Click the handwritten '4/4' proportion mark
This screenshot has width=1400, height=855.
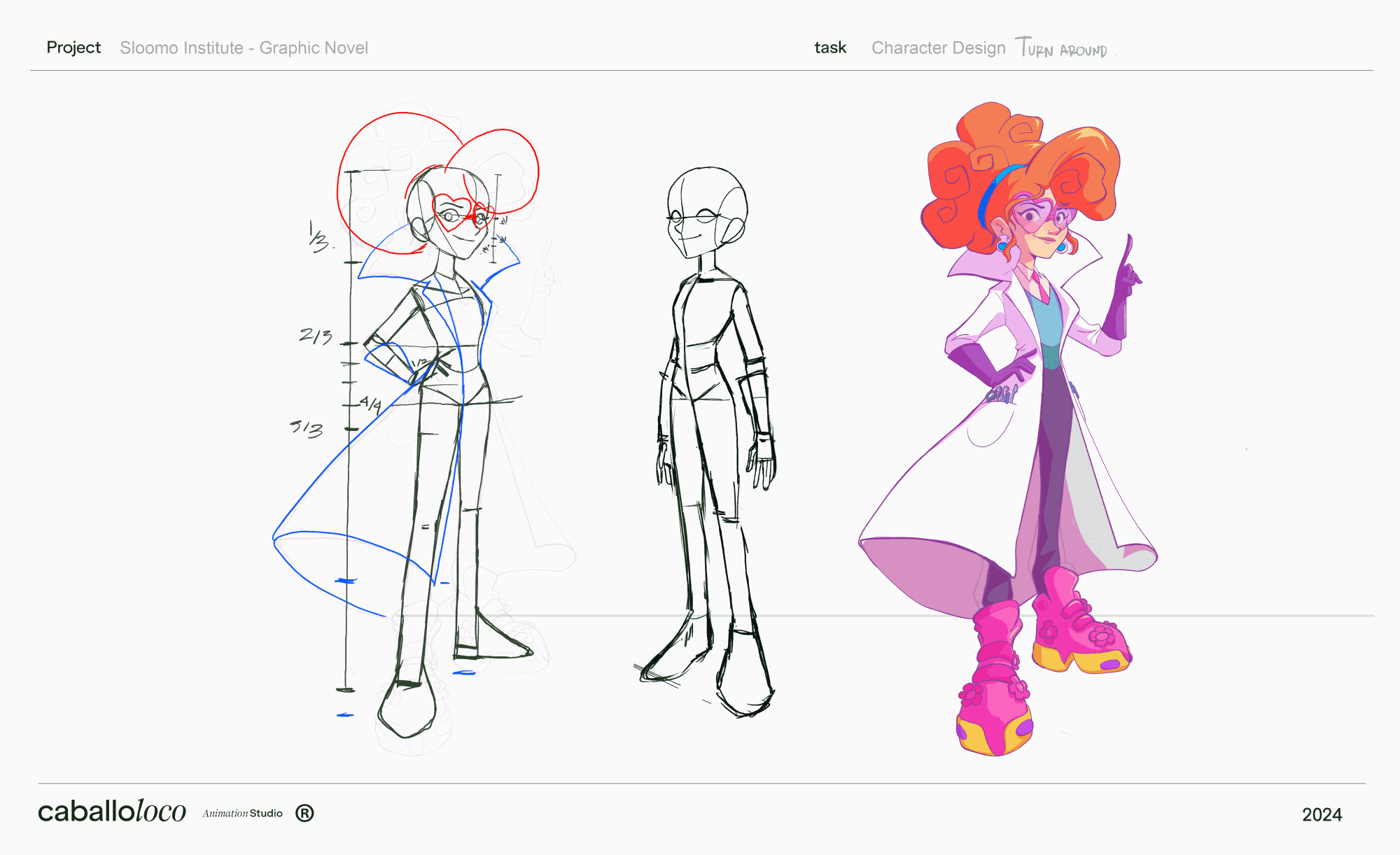pos(371,404)
